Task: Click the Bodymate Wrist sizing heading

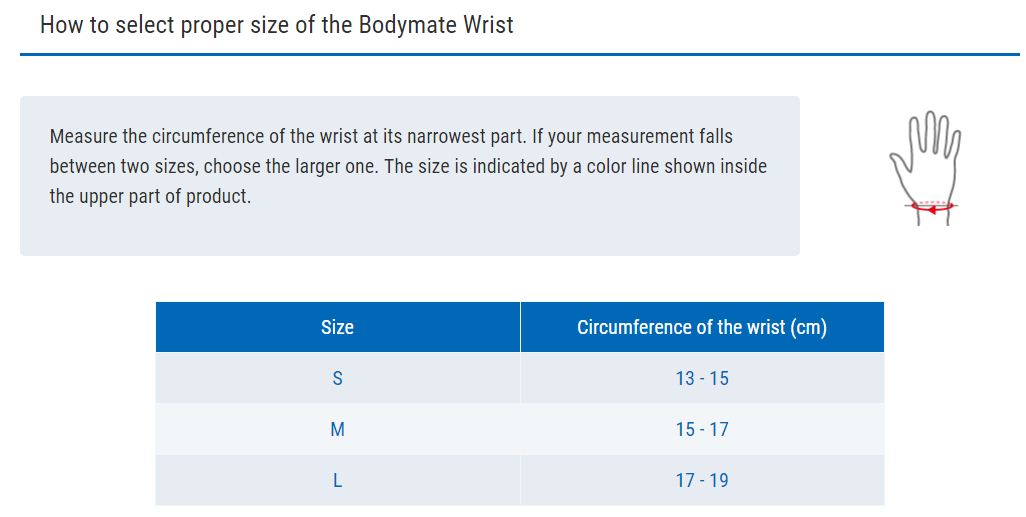Action: (x=276, y=25)
